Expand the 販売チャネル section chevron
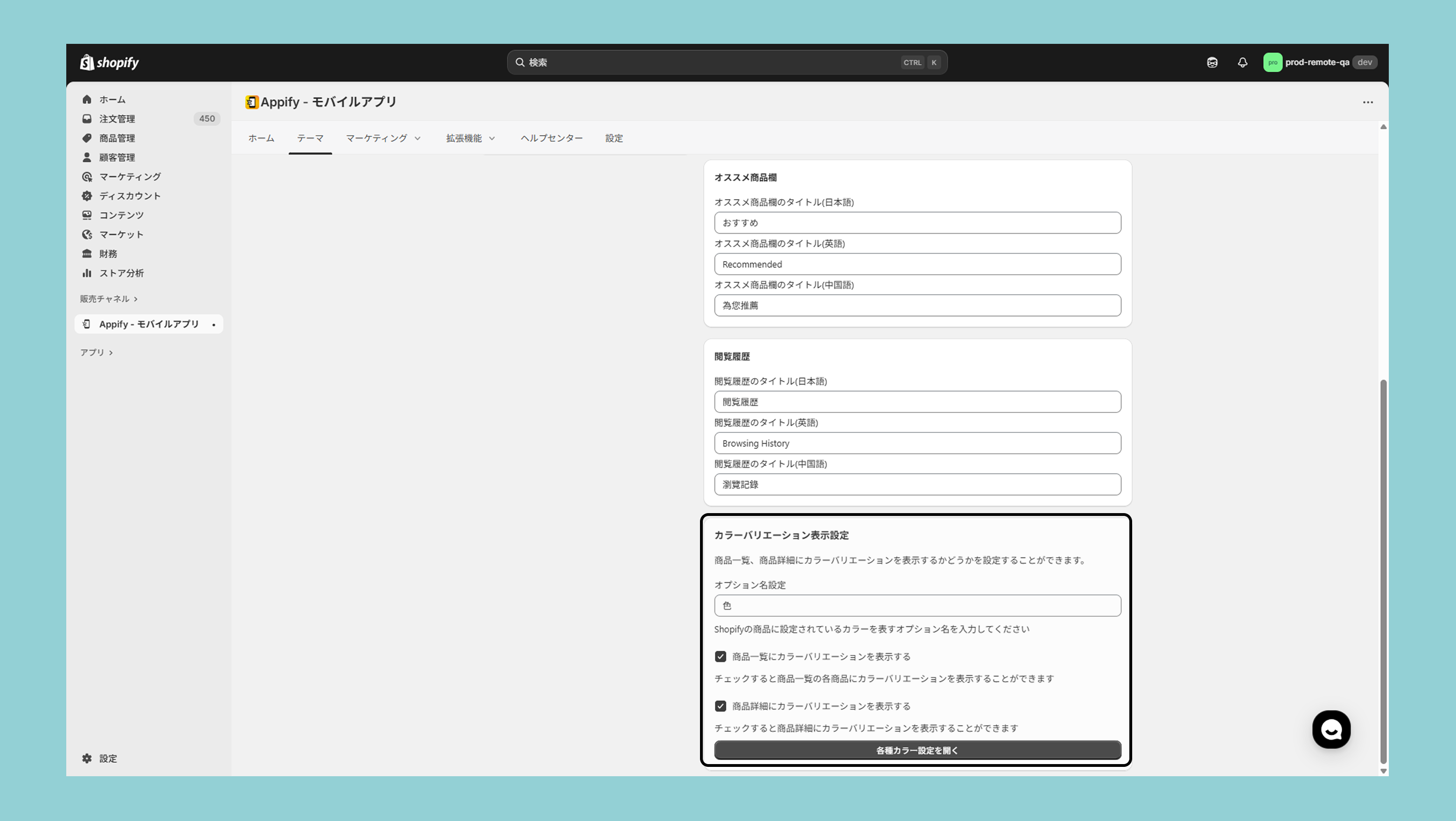The height and width of the screenshot is (821, 1456). (x=136, y=299)
